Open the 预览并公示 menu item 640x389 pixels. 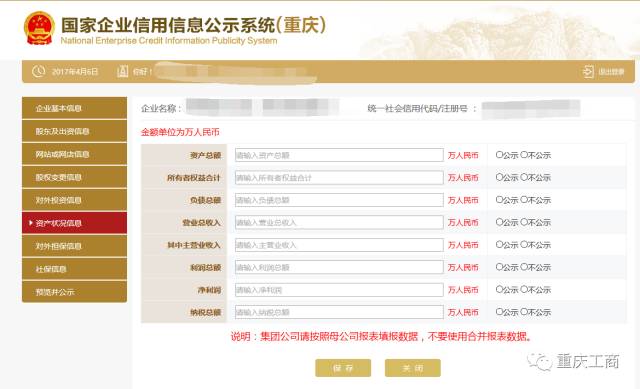pyautogui.click(x=74, y=292)
